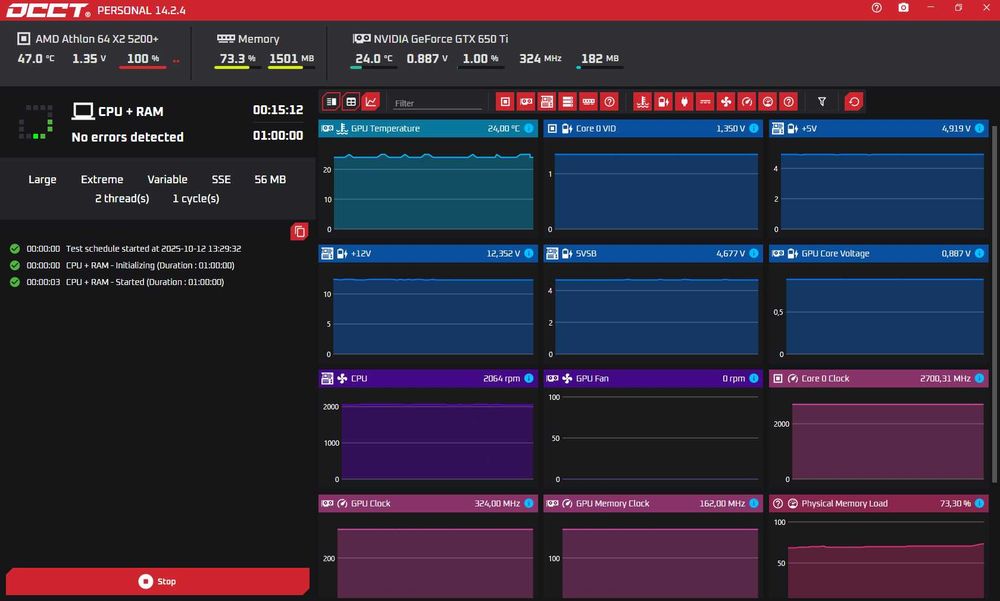
Task: Click the vertical scrollbar of the sensor graphs
Action: (994, 303)
